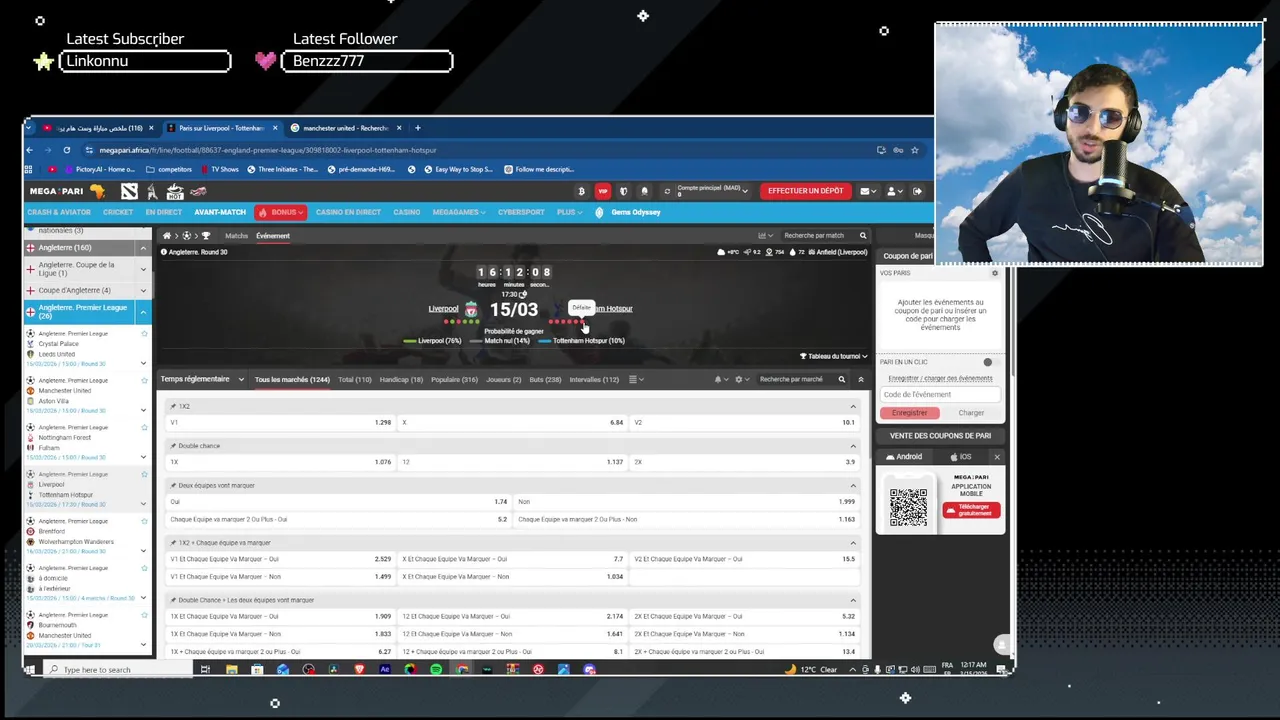Click the Charger coupon button
Image resolution: width=1280 pixels, height=720 pixels.
coord(971,413)
